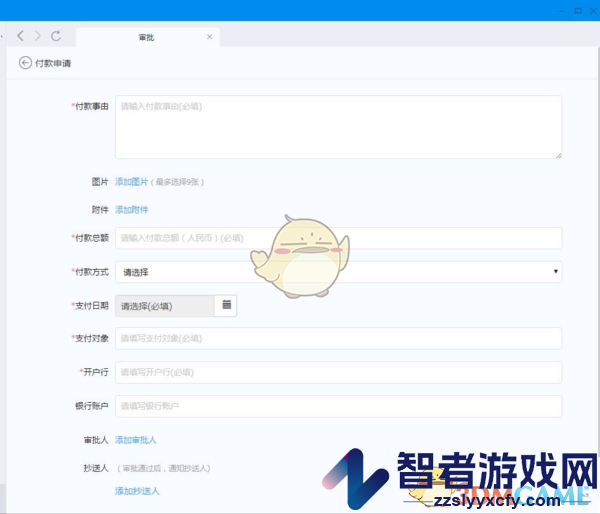Click the 付款事由 text area
This screenshot has width=600, height=514.
click(x=338, y=127)
